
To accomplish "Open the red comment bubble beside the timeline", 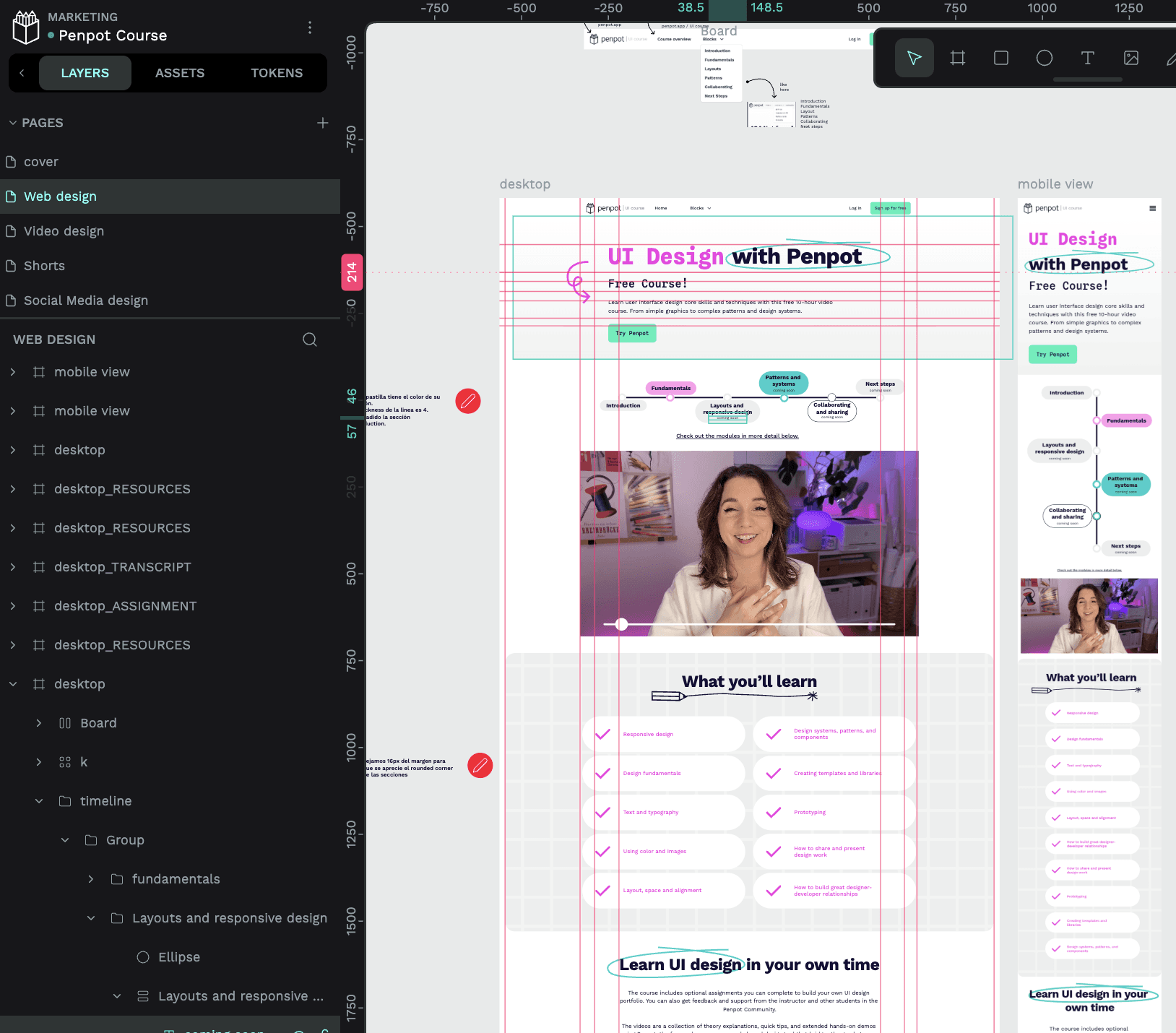I will coord(468,401).
